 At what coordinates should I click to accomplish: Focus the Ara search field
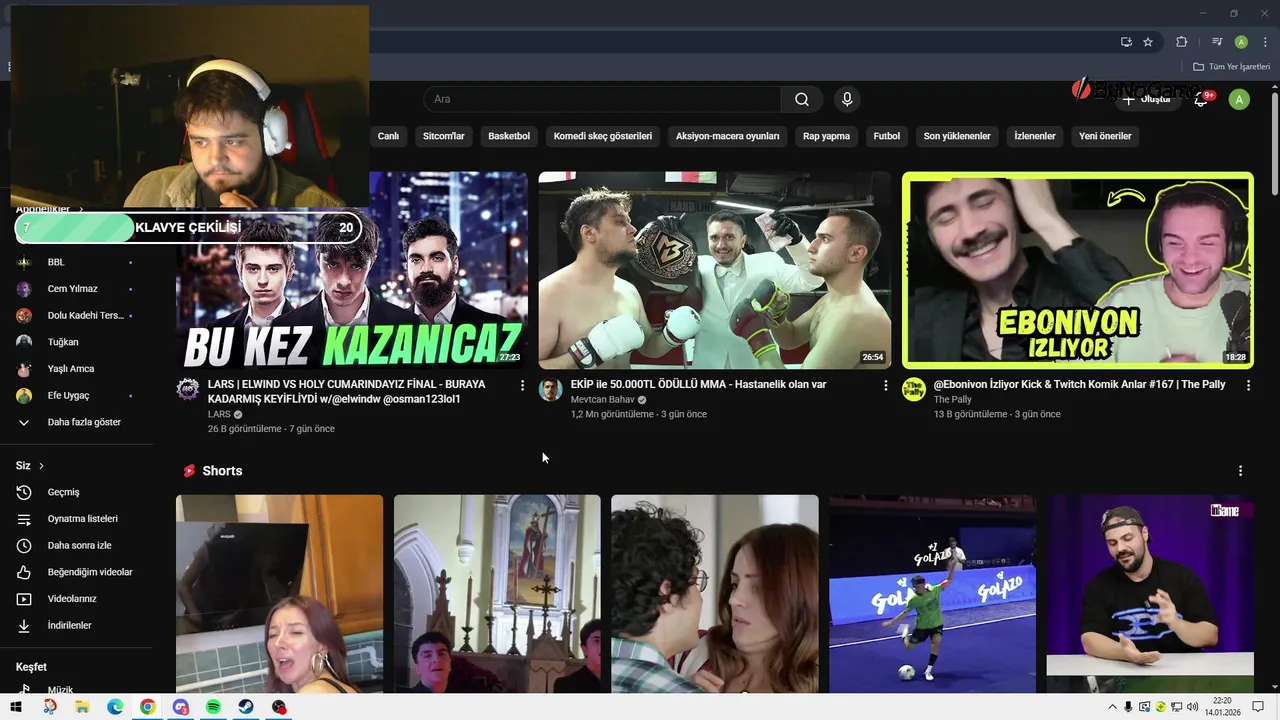tap(602, 99)
